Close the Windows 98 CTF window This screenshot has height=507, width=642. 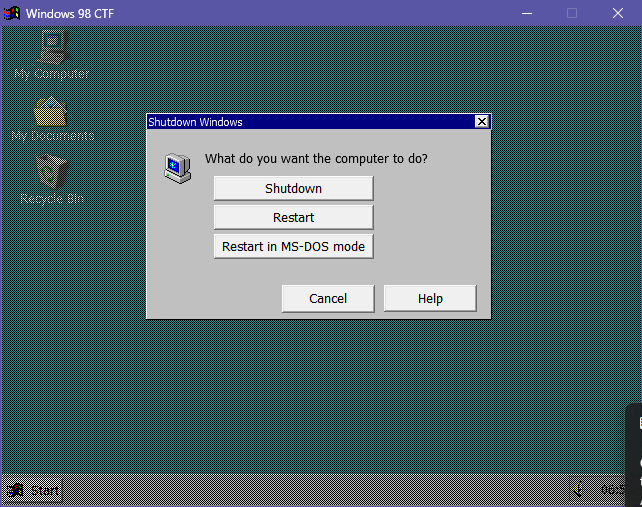618,13
